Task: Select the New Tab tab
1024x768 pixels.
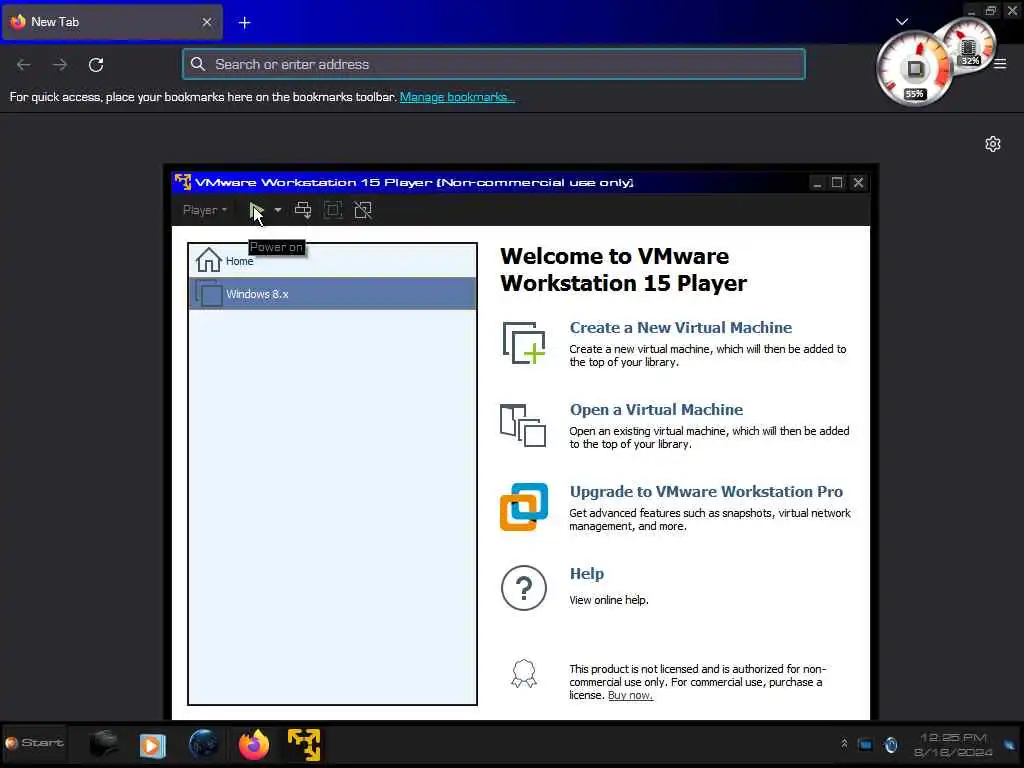Action: [x=112, y=22]
